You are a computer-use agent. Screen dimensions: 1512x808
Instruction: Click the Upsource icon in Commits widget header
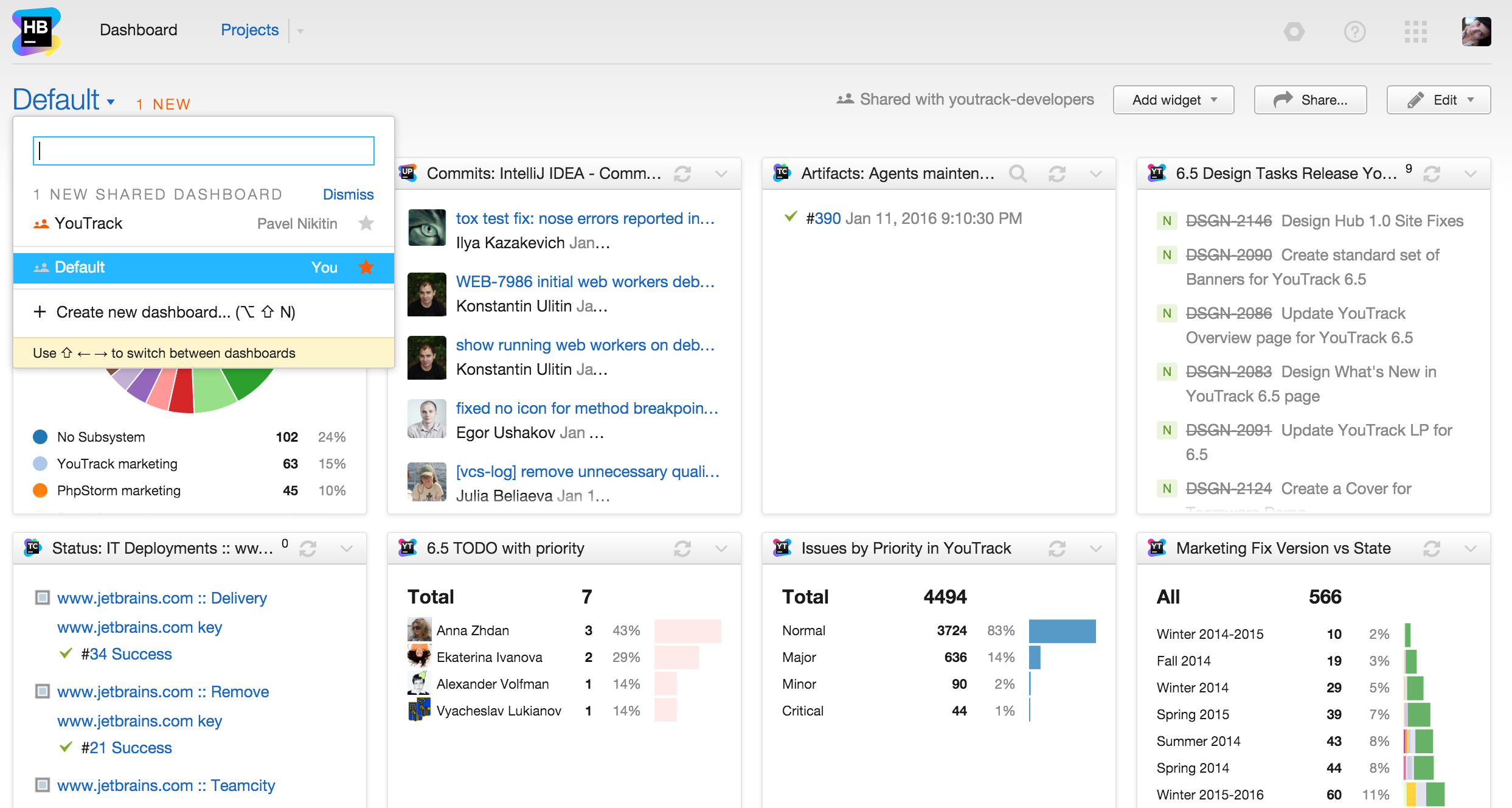(x=407, y=173)
